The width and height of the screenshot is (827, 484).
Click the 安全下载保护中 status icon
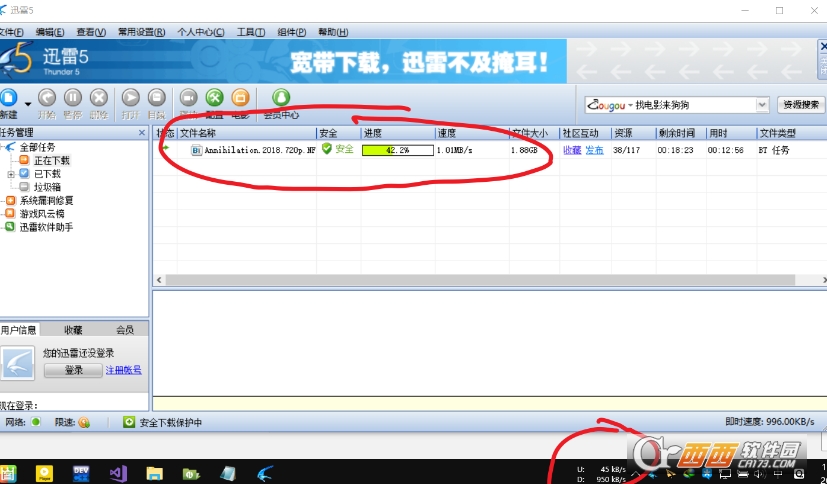pos(129,422)
